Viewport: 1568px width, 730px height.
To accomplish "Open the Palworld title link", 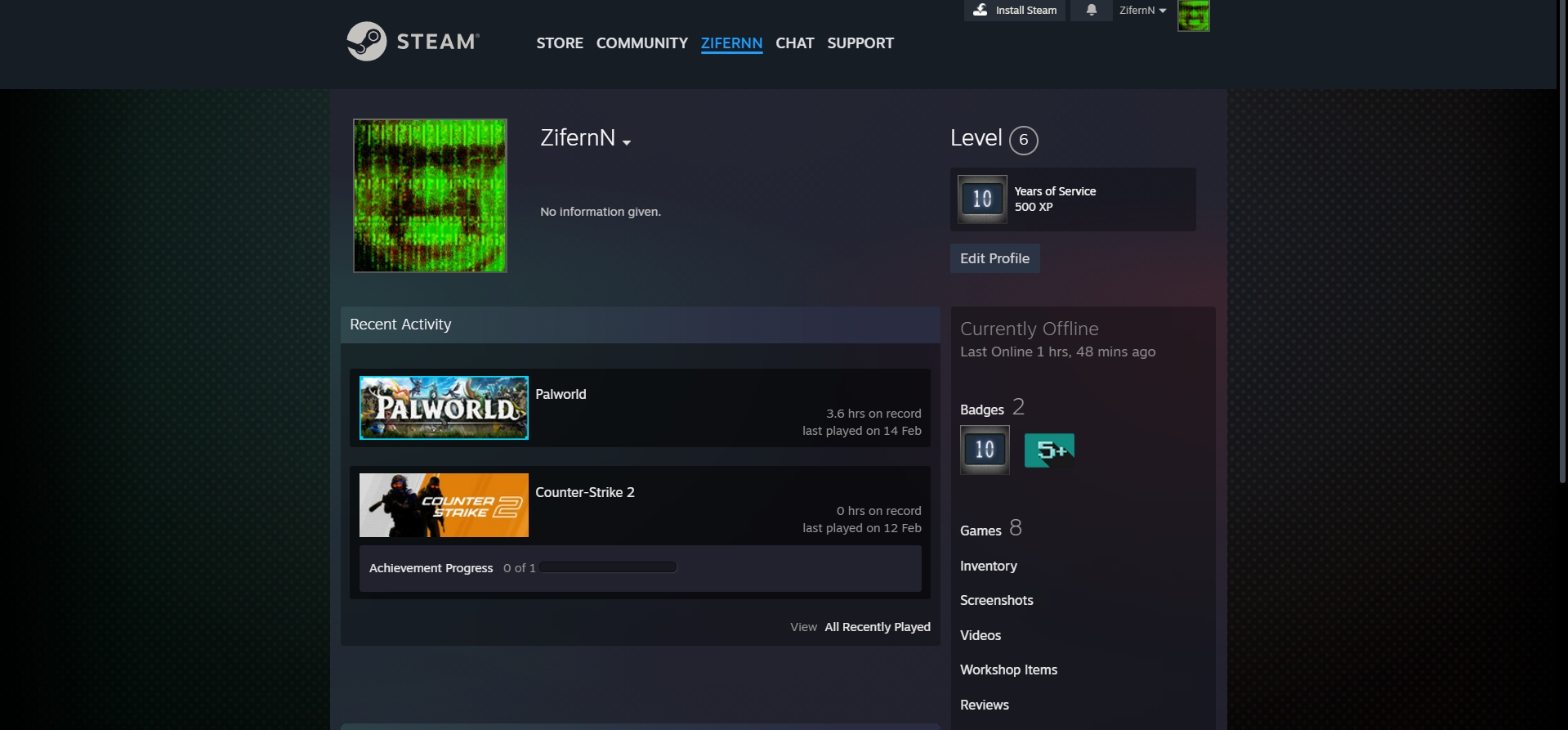I will click(561, 394).
